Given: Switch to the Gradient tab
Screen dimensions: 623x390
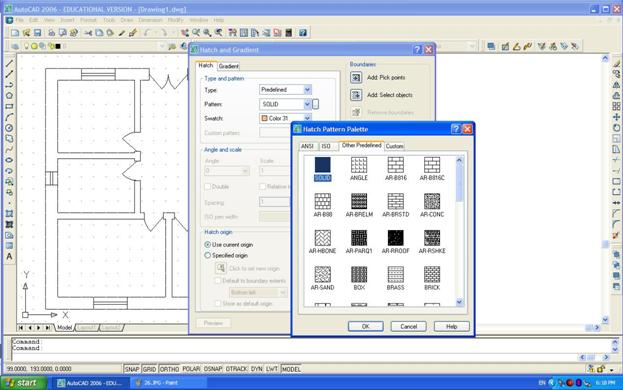Looking at the screenshot, I should 228,66.
